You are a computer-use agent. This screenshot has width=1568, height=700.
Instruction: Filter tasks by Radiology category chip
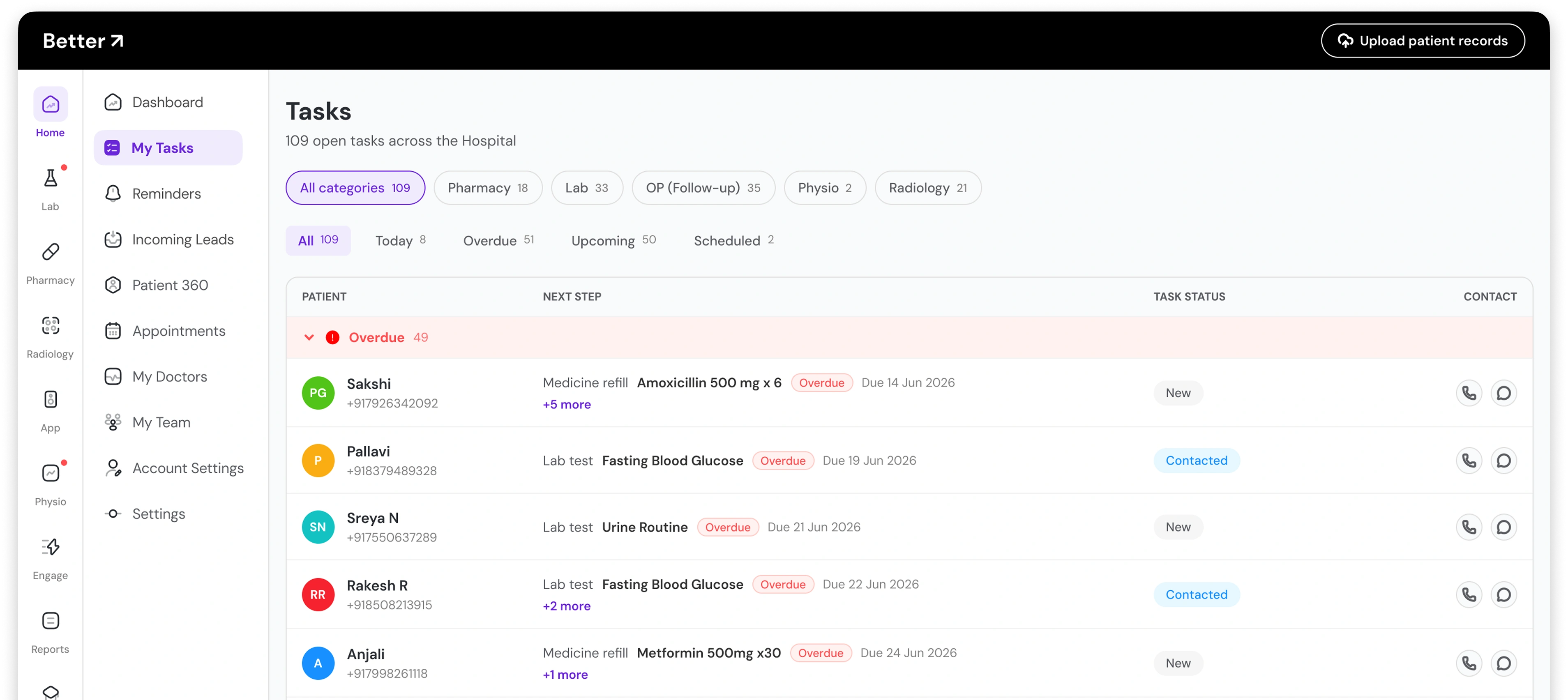928,187
